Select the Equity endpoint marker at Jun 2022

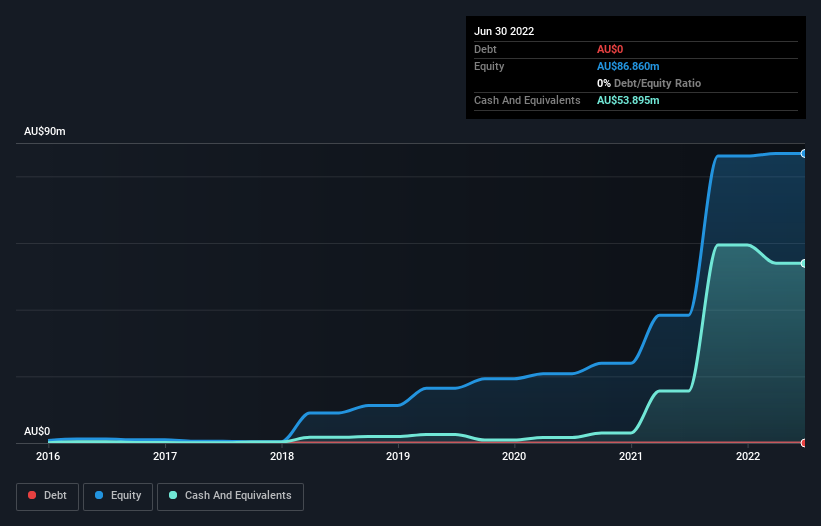(804, 153)
